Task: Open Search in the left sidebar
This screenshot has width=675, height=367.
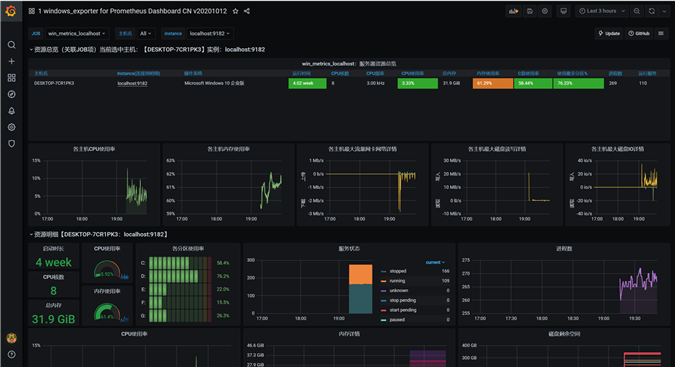Action: [12, 45]
